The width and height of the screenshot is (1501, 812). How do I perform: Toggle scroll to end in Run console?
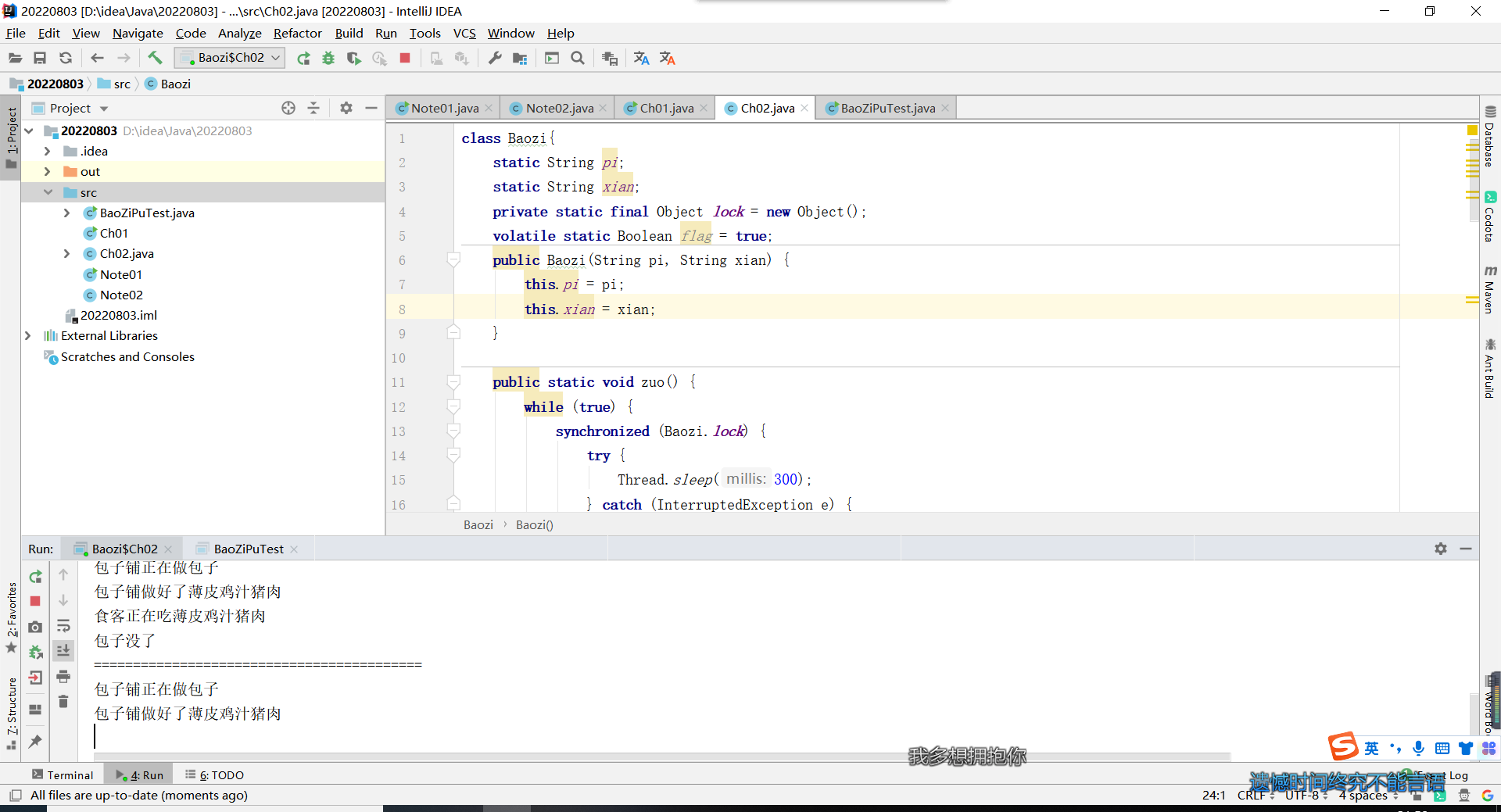coord(63,650)
